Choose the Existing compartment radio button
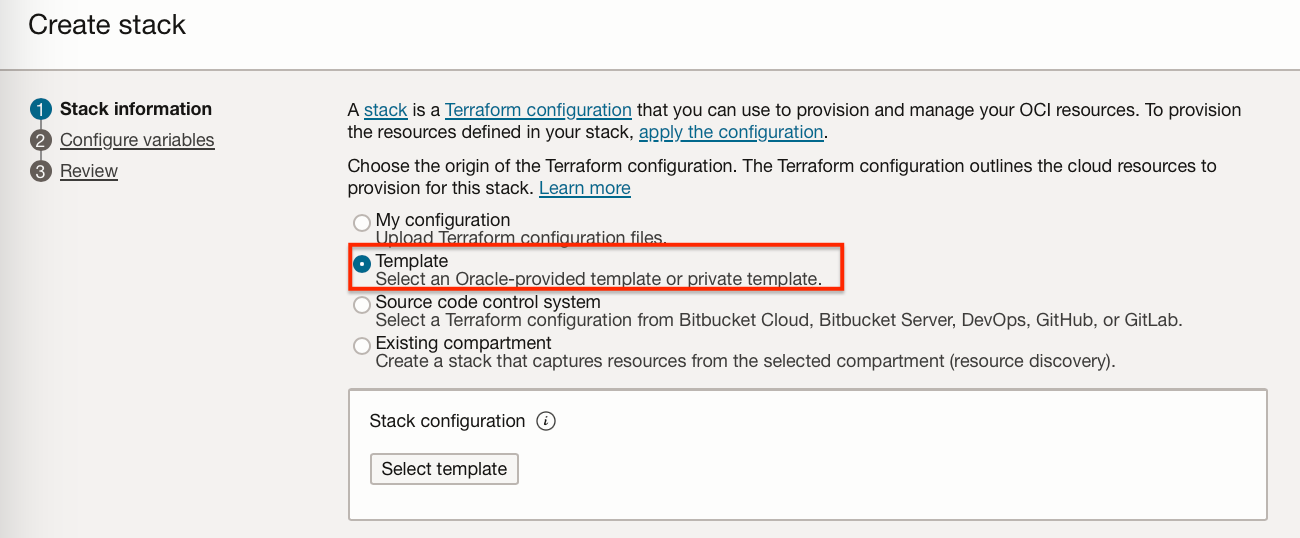This screenshot has height=538, width=1300. [362, 346]
